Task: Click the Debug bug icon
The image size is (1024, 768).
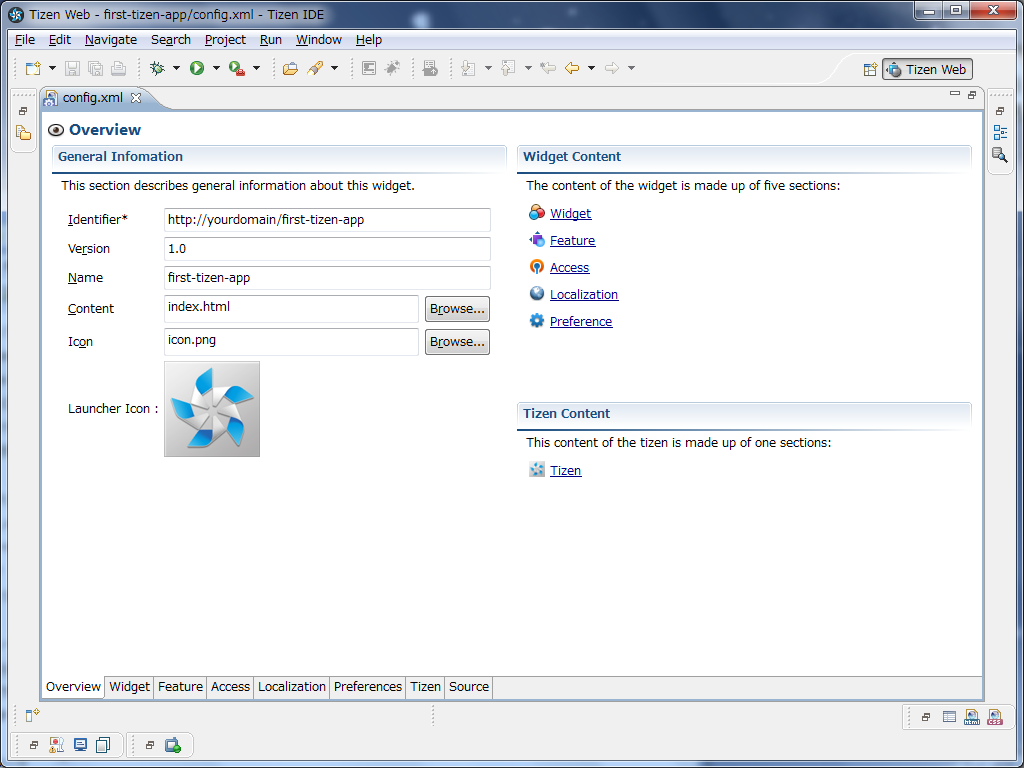Action: click(x=157, y=68)
